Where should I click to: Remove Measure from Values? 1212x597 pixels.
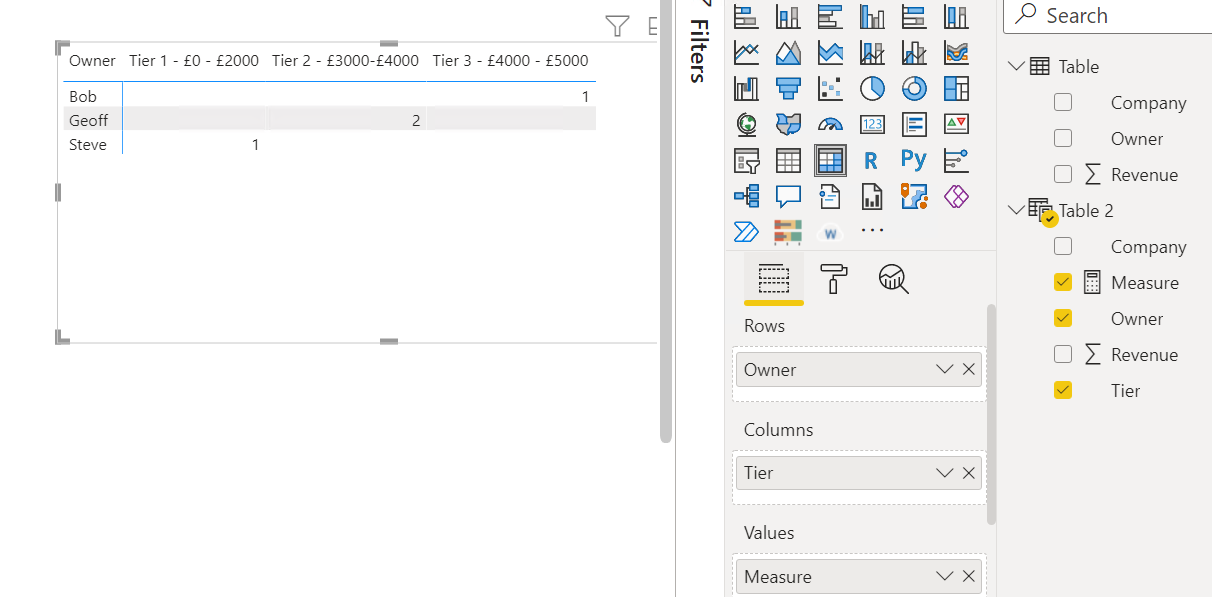(x=969, y=577)
